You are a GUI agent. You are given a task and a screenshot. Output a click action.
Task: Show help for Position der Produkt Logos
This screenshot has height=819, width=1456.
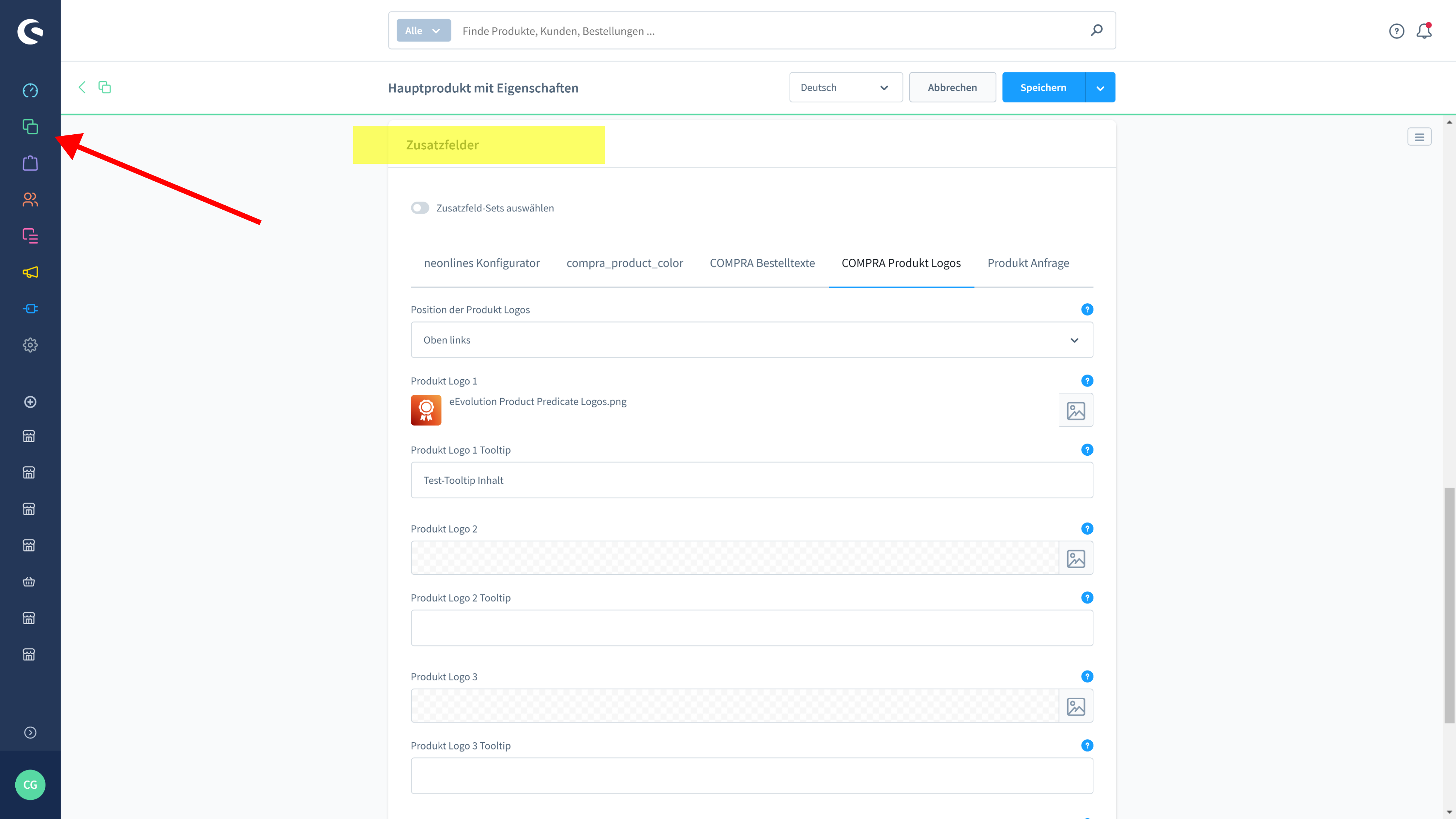tap(1087, 309)
